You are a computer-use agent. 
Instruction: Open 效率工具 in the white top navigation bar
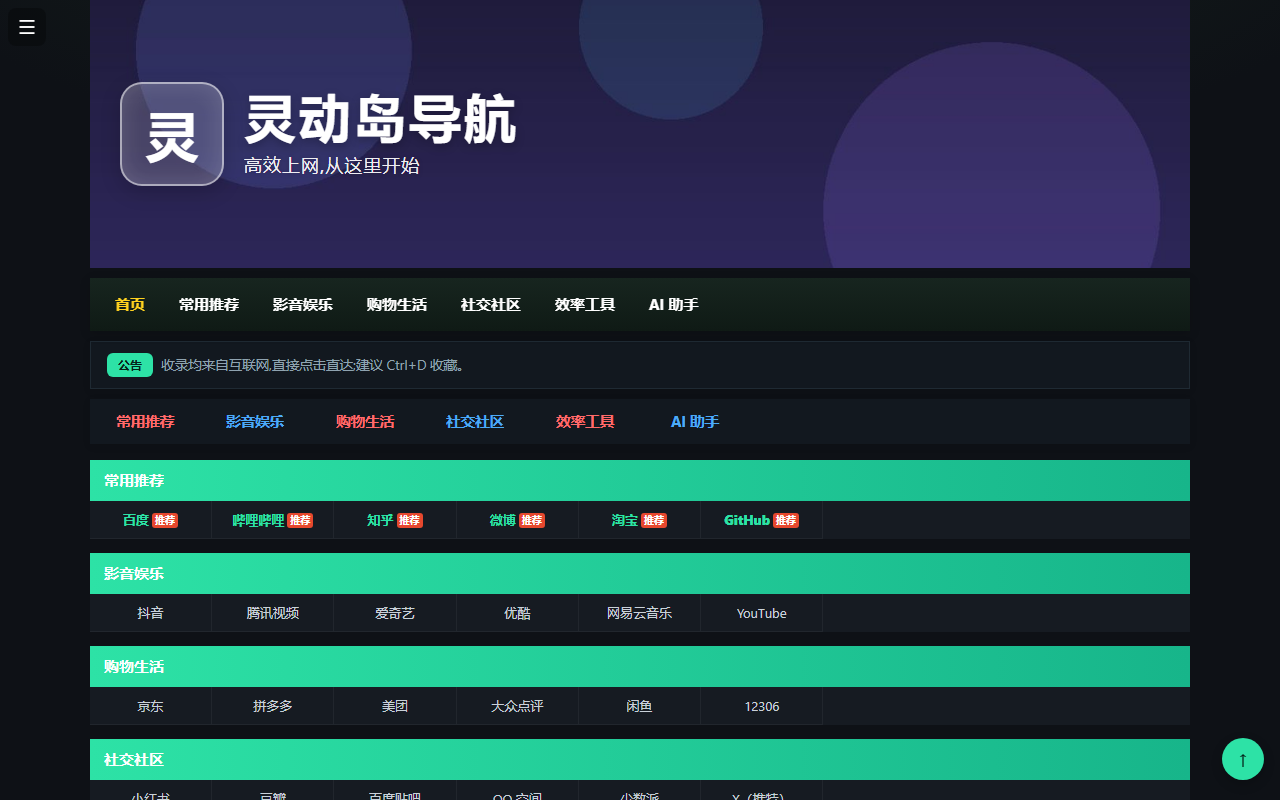pos(585,305)
